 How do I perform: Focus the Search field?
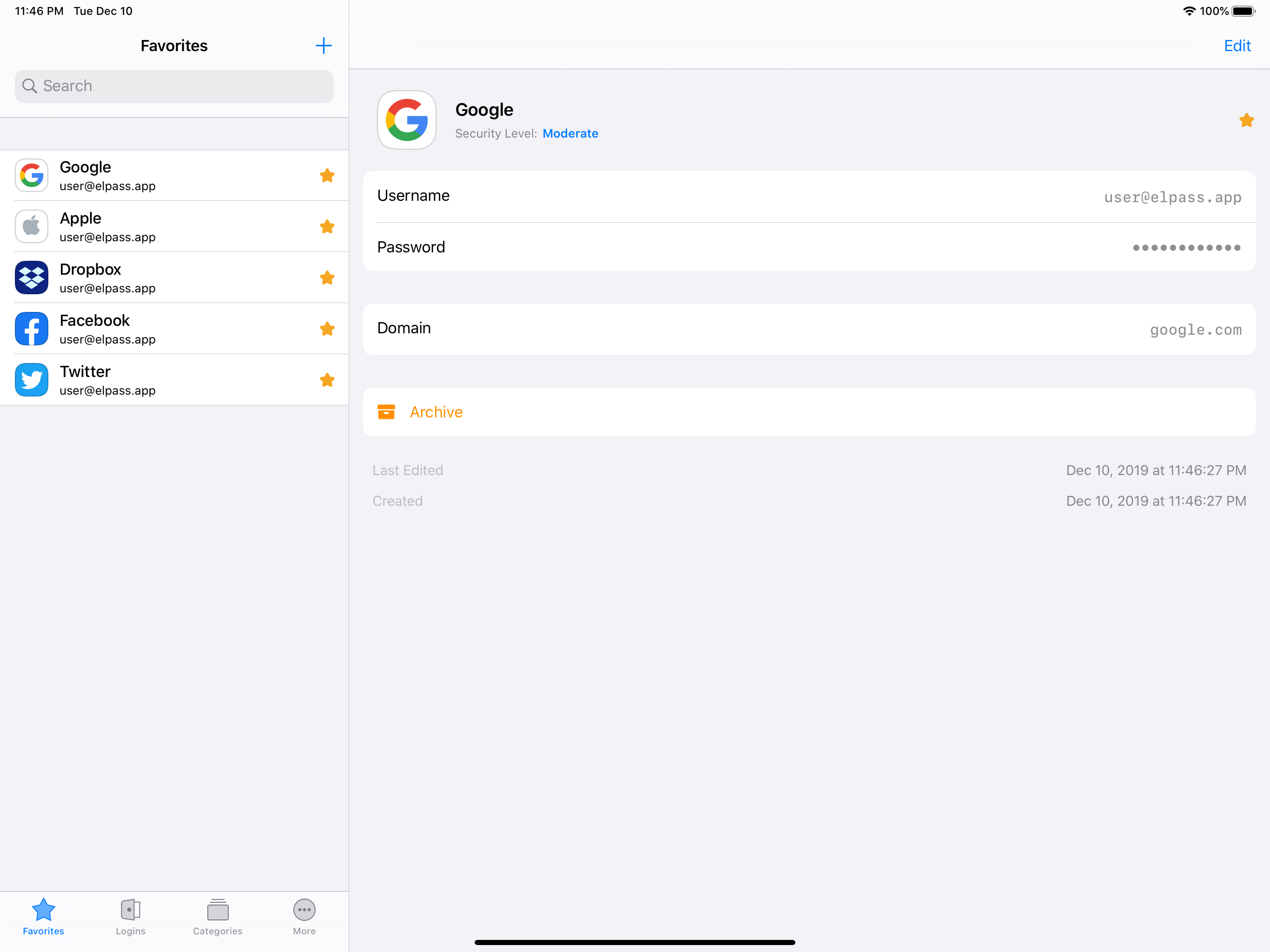coord(174,86)
